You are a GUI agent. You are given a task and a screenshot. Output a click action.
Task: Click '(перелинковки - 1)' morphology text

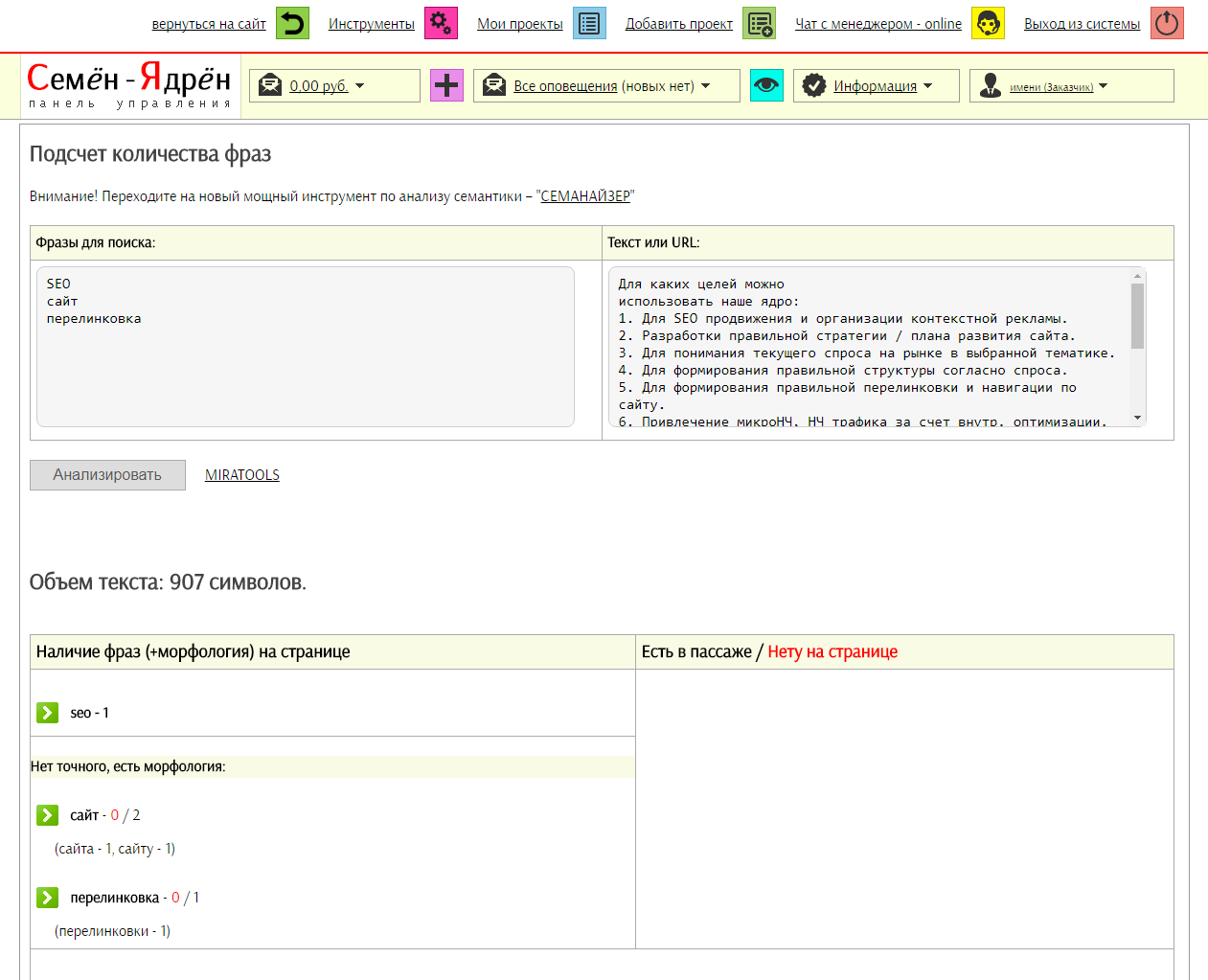[113, 931]
